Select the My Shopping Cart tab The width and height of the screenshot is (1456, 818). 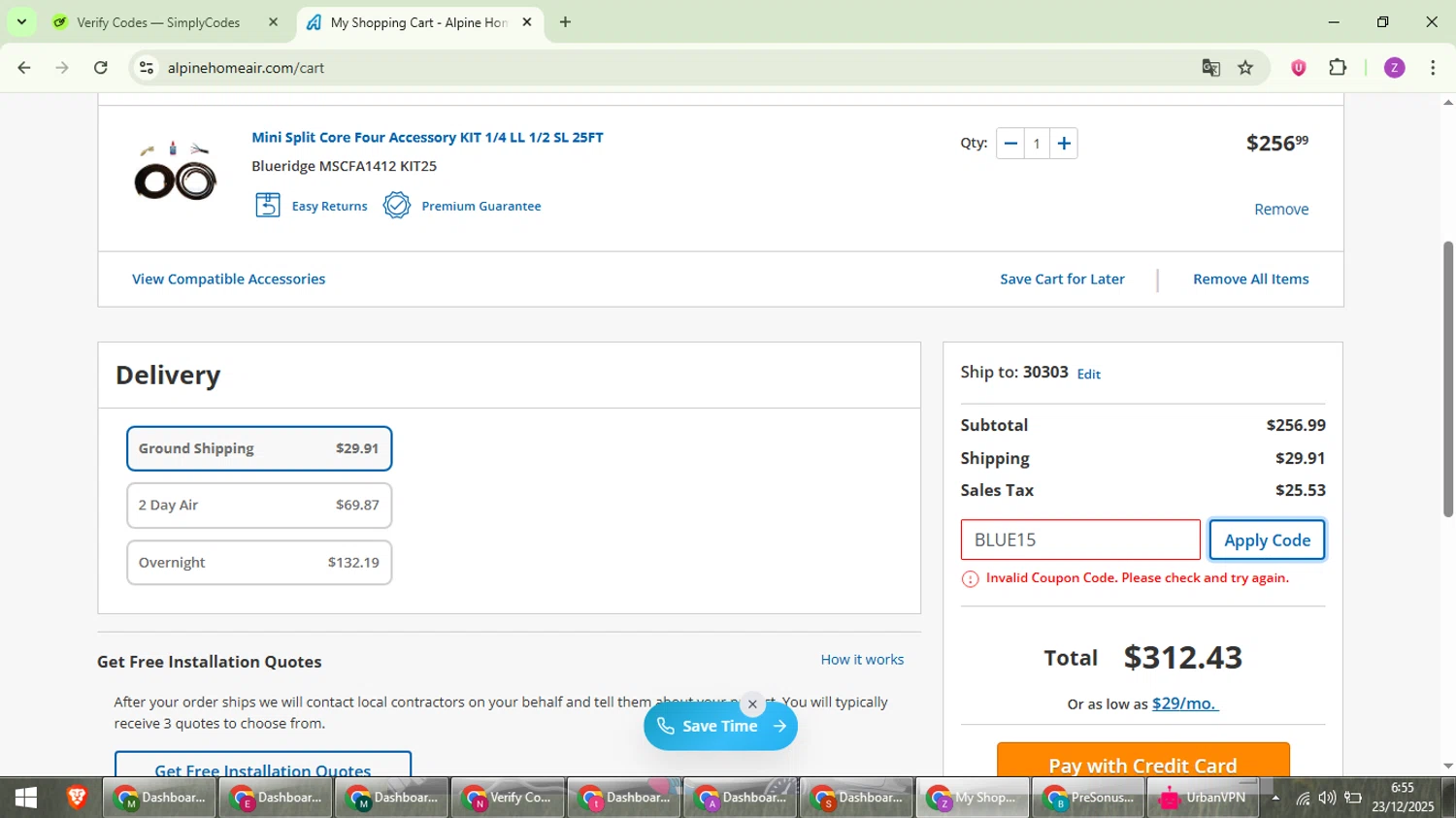pyautogui.click(x=418, y=22)
